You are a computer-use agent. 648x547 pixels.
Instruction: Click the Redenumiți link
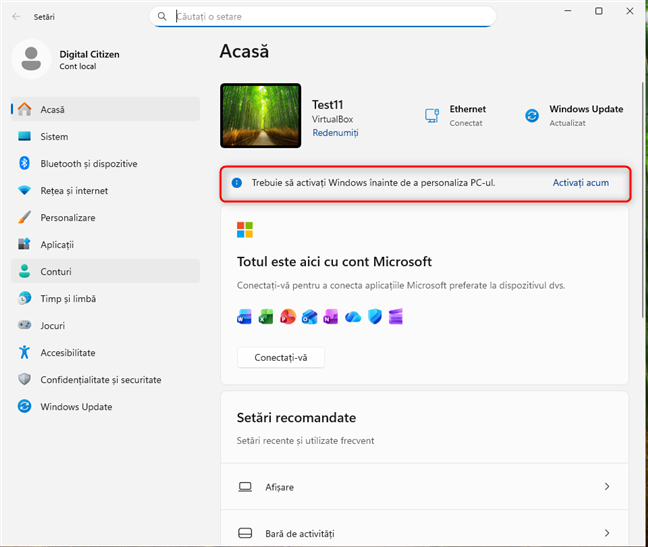point(335,133)
